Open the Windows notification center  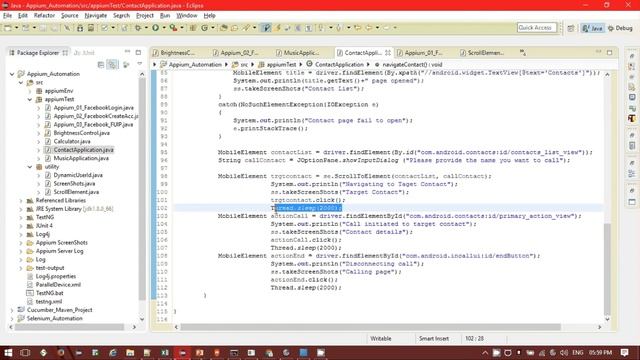pos(624,353)
